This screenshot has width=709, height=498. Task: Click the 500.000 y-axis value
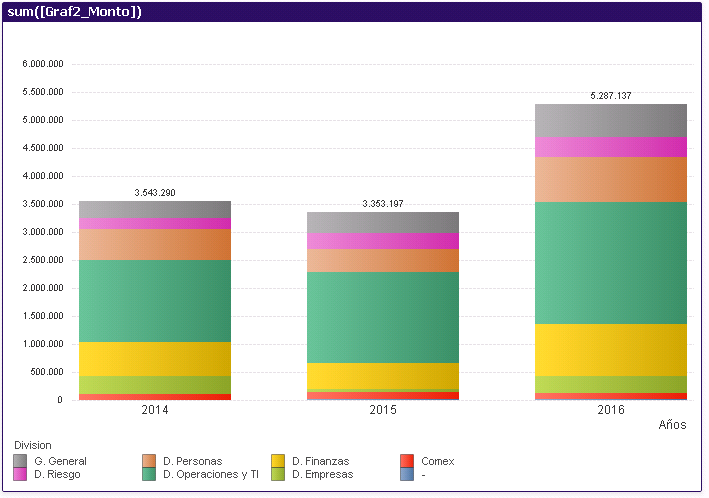[x=47, y=372]
